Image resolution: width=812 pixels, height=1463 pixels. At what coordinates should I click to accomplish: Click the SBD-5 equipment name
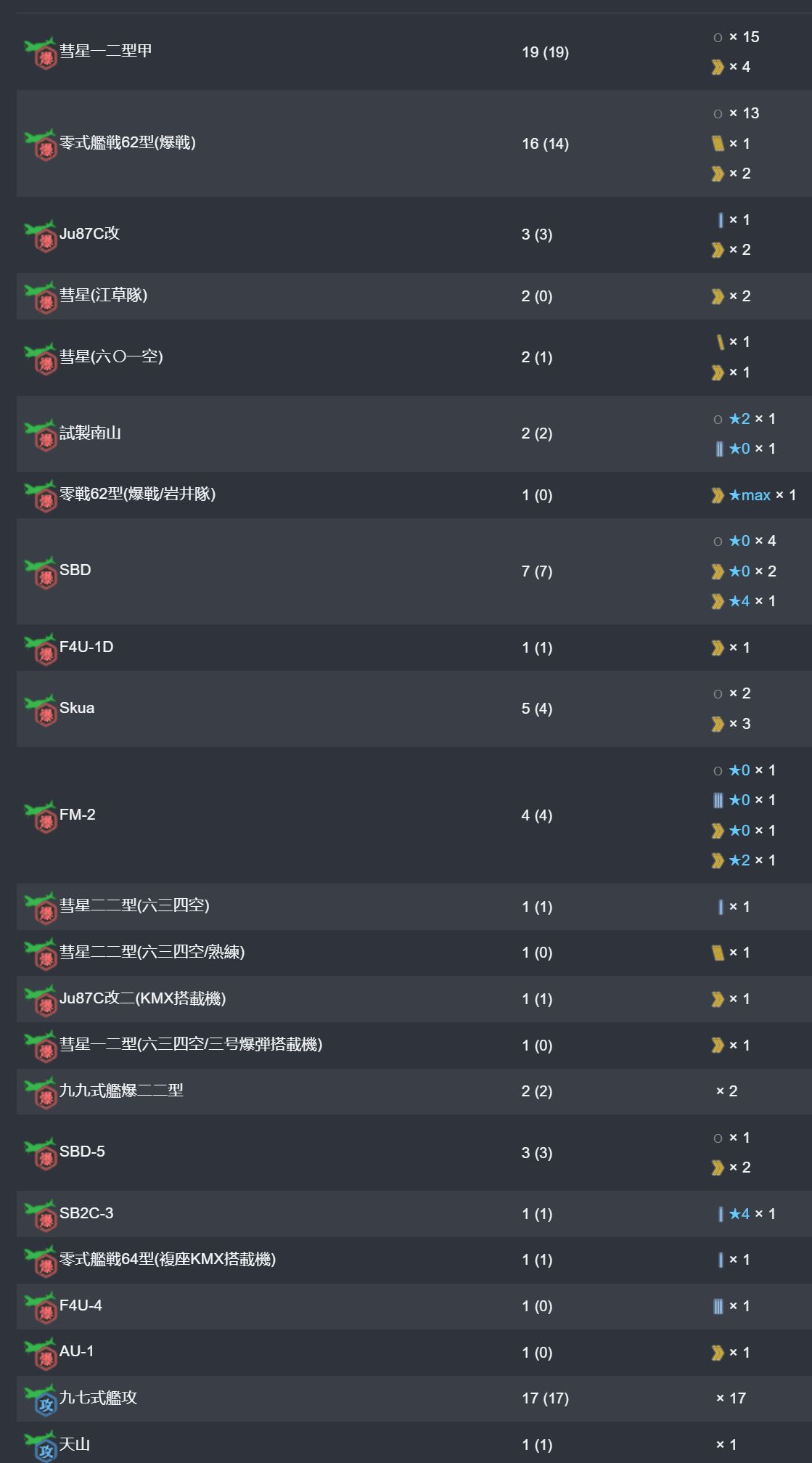point(82,1152)
